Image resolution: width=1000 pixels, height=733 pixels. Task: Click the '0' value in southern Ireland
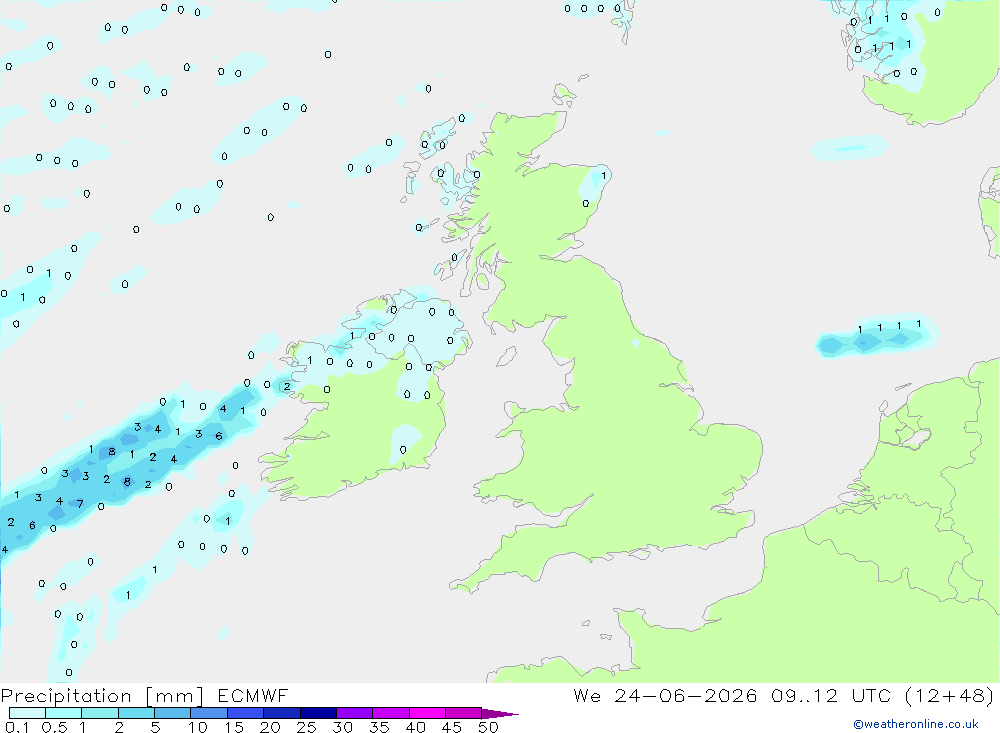(x=402, y=450)
